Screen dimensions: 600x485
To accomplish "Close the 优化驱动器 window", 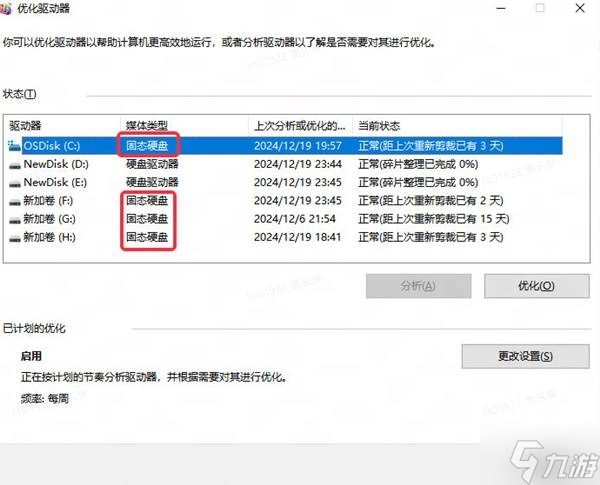I will click(x=580, y=8).
